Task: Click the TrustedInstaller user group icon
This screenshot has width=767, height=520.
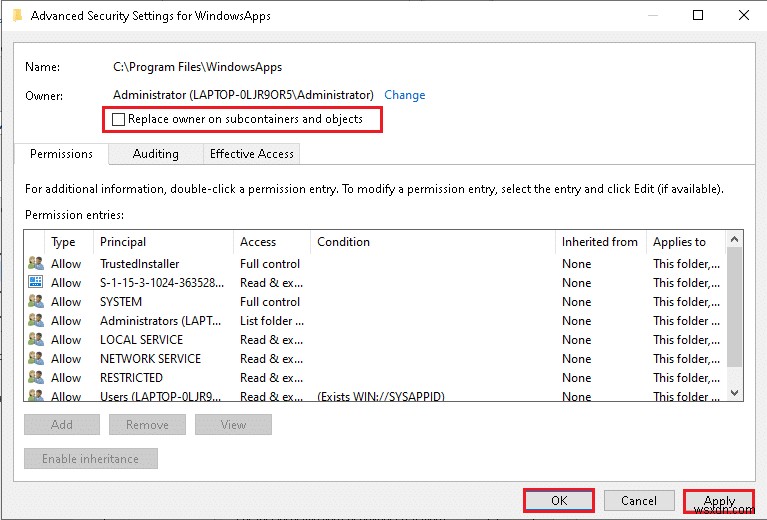Action: point(36,264)
